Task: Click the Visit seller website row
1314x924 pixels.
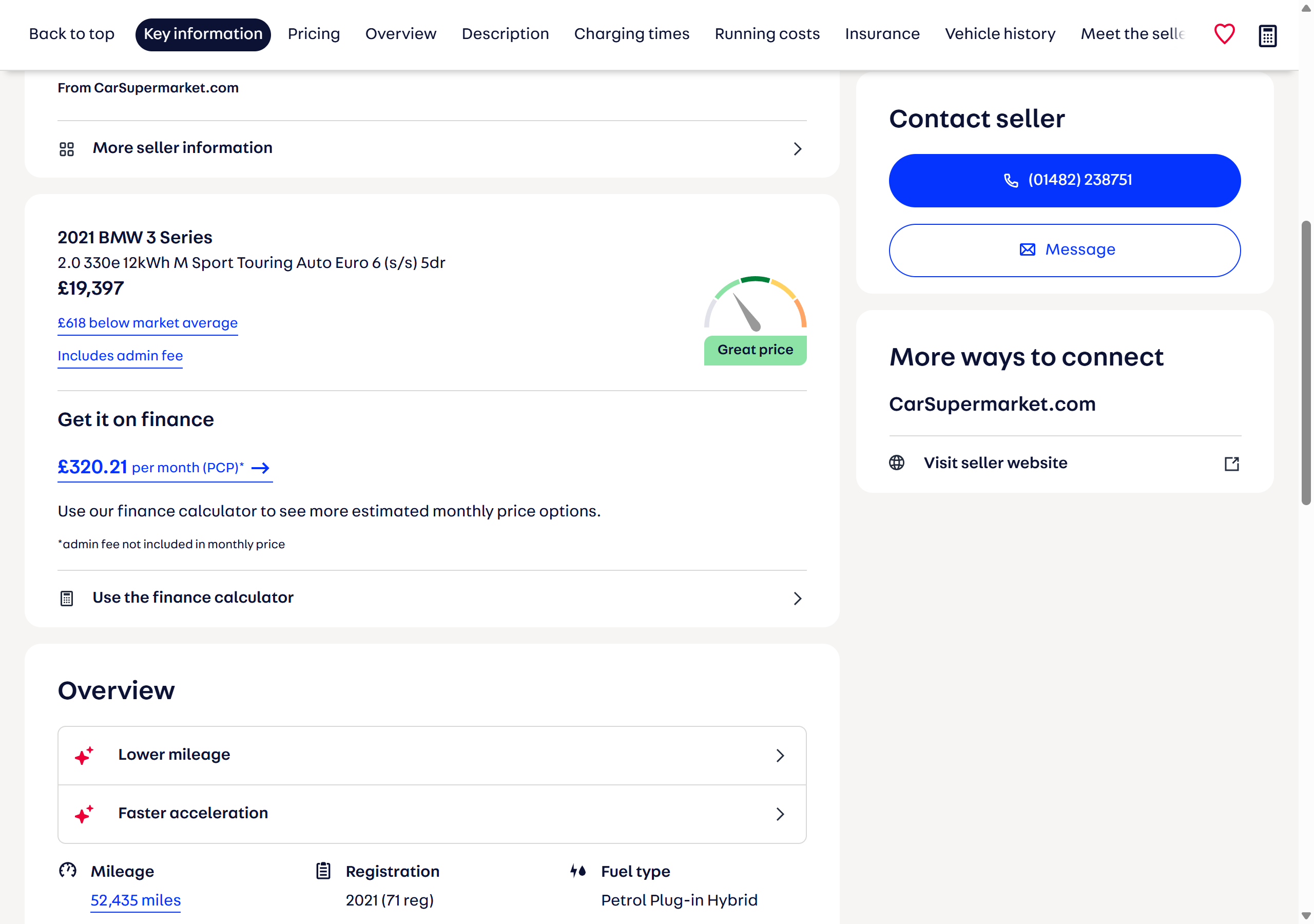Action: click(x=1065, y=463)
